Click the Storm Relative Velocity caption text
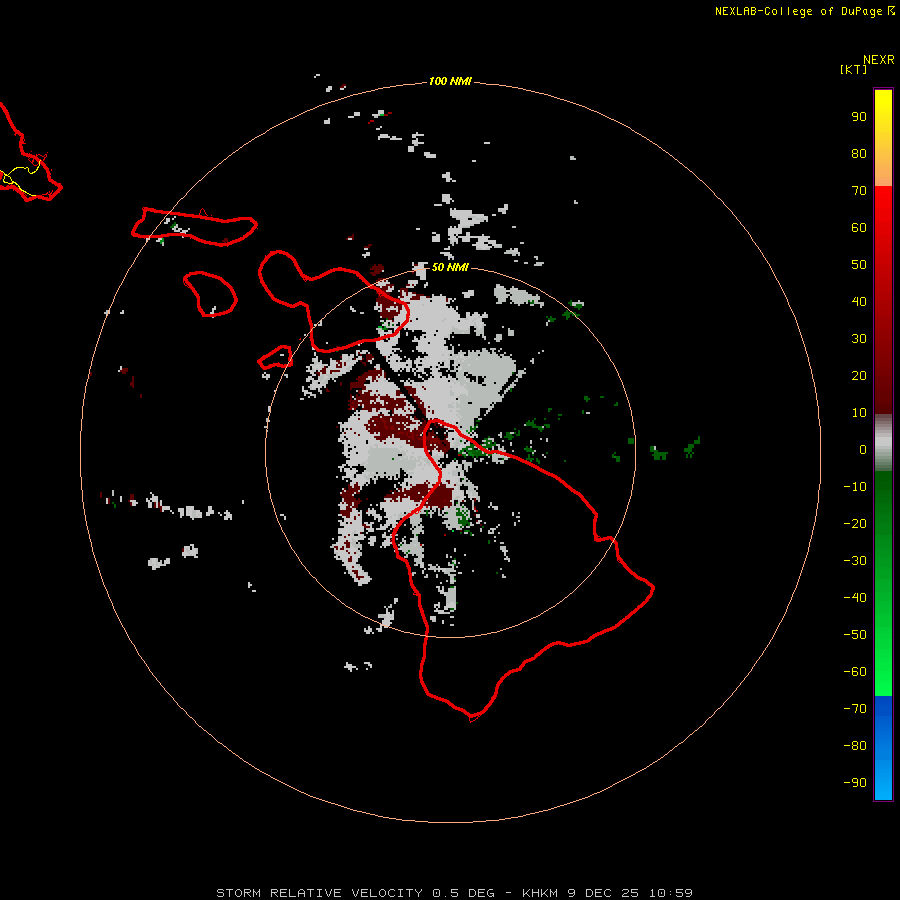 [455, 893]
